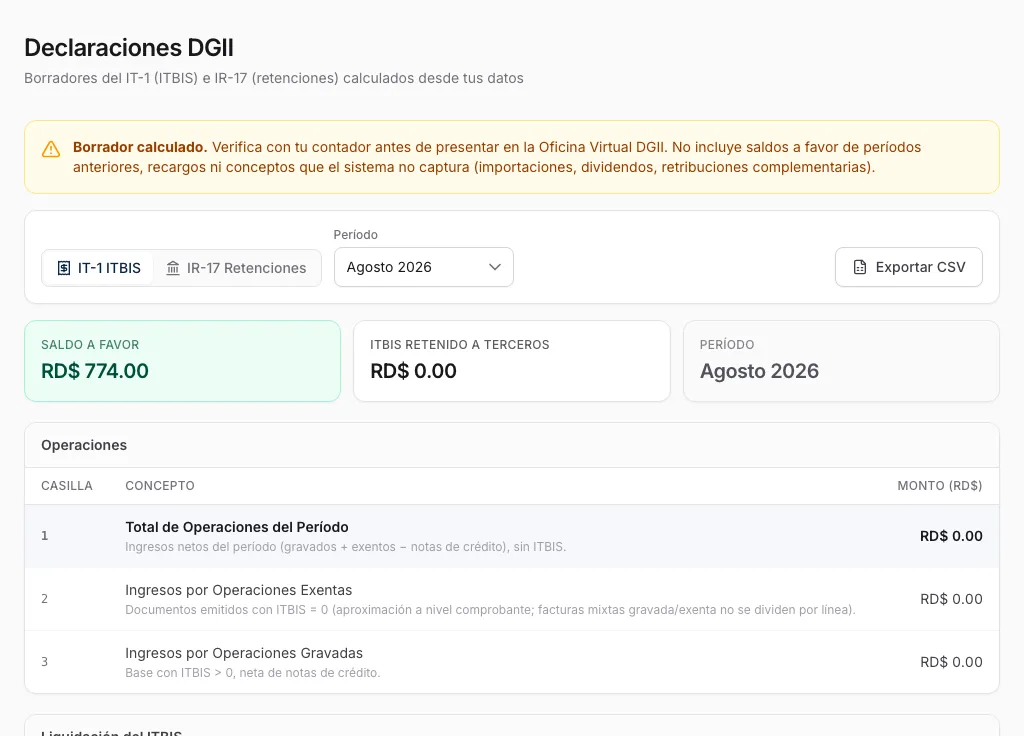Click the Operaciones section heading
The height and width of the screenshot is (736, 1024).
pos(84,445)
